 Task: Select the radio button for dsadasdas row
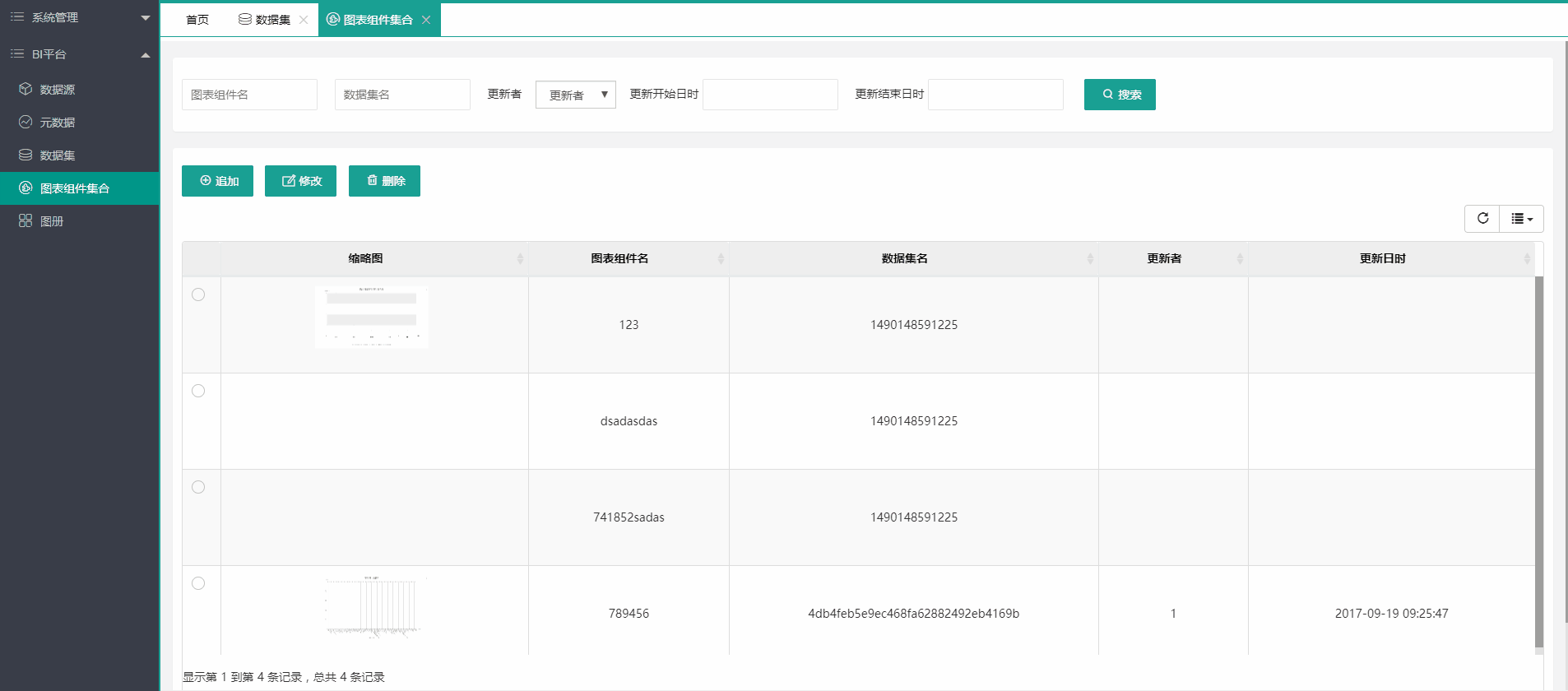[198, 391]
